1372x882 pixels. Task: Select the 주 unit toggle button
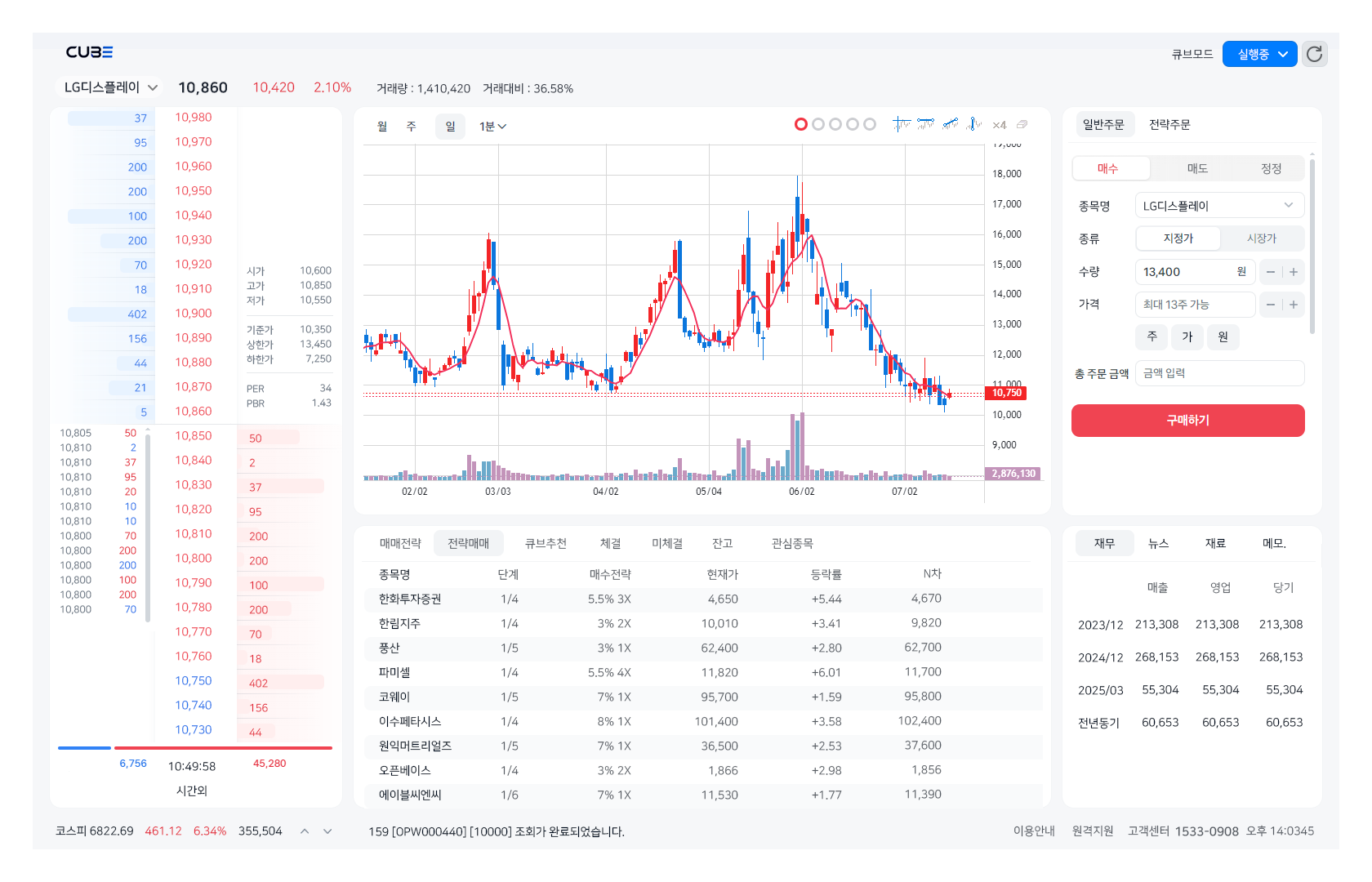1152,336
